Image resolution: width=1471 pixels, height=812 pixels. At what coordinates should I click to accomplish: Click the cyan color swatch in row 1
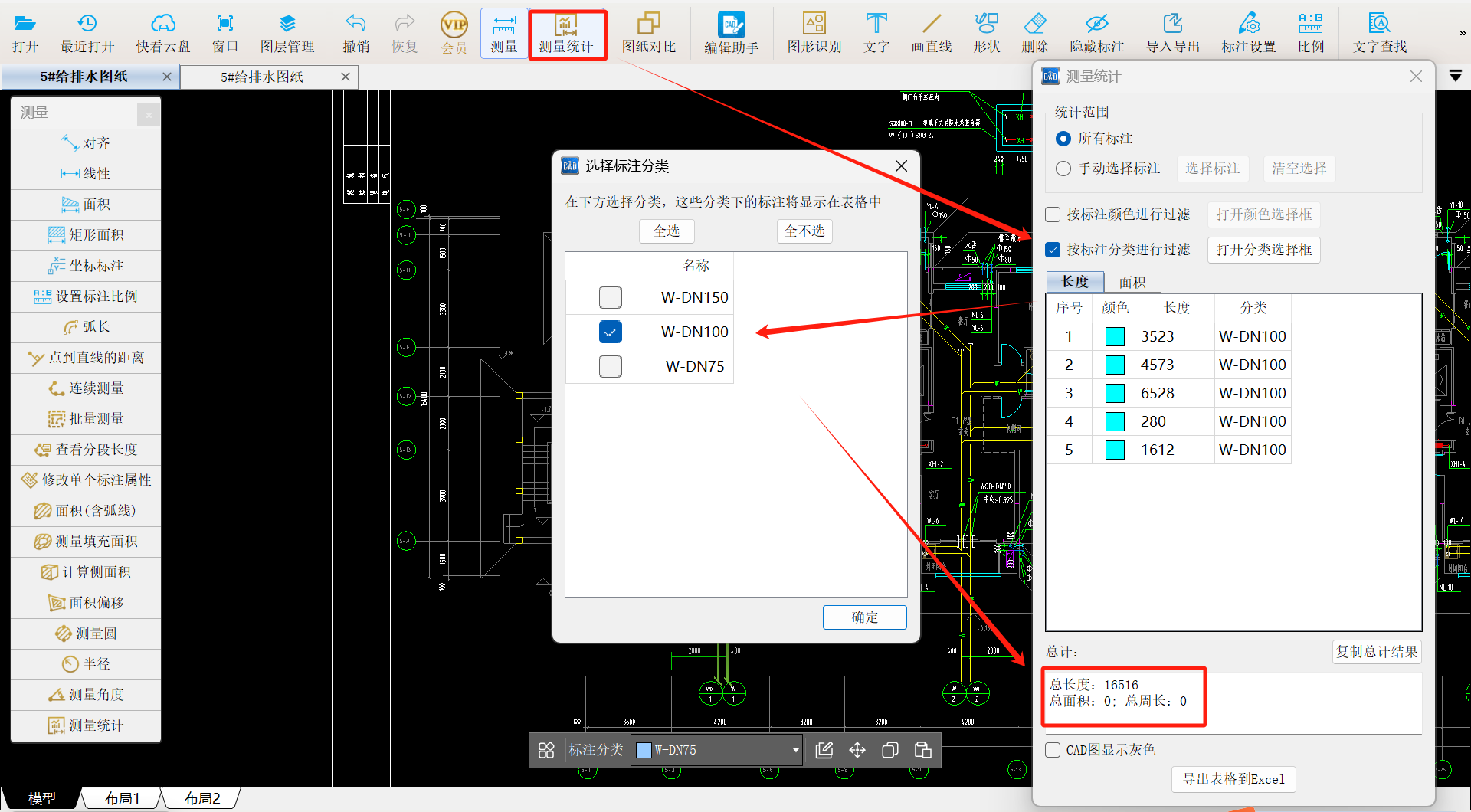click(x=1115, y=336)
